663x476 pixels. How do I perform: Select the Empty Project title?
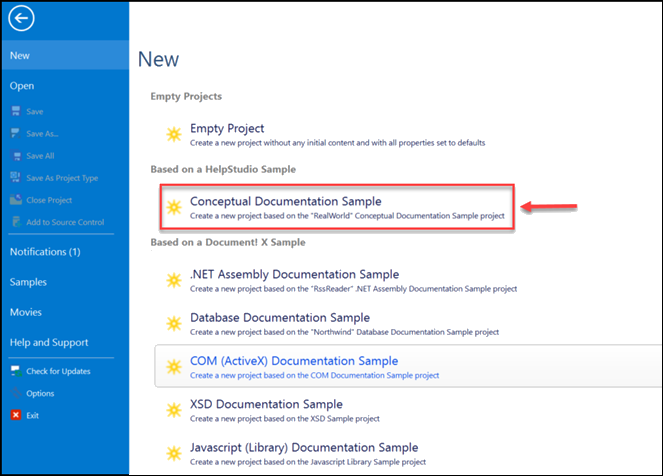[227, 128]
